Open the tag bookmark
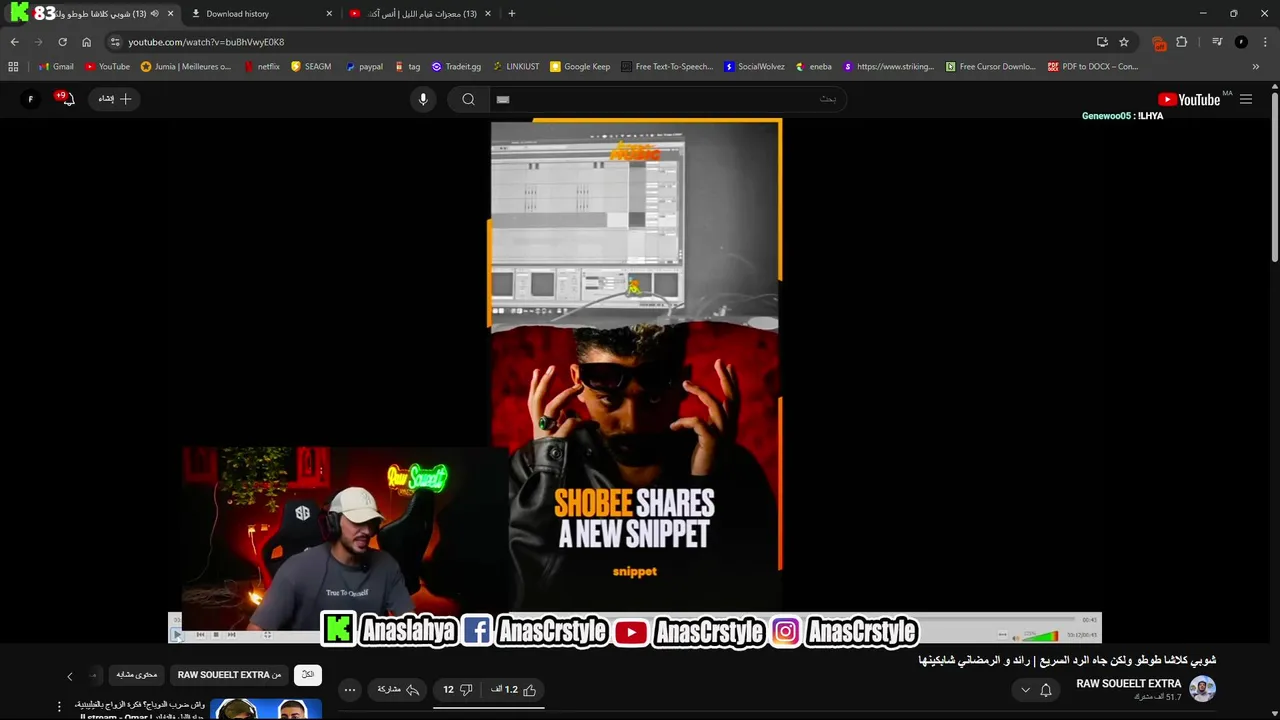Image resolution: width=1280 pixels, height=720 pixels. [x=407, y=67]
